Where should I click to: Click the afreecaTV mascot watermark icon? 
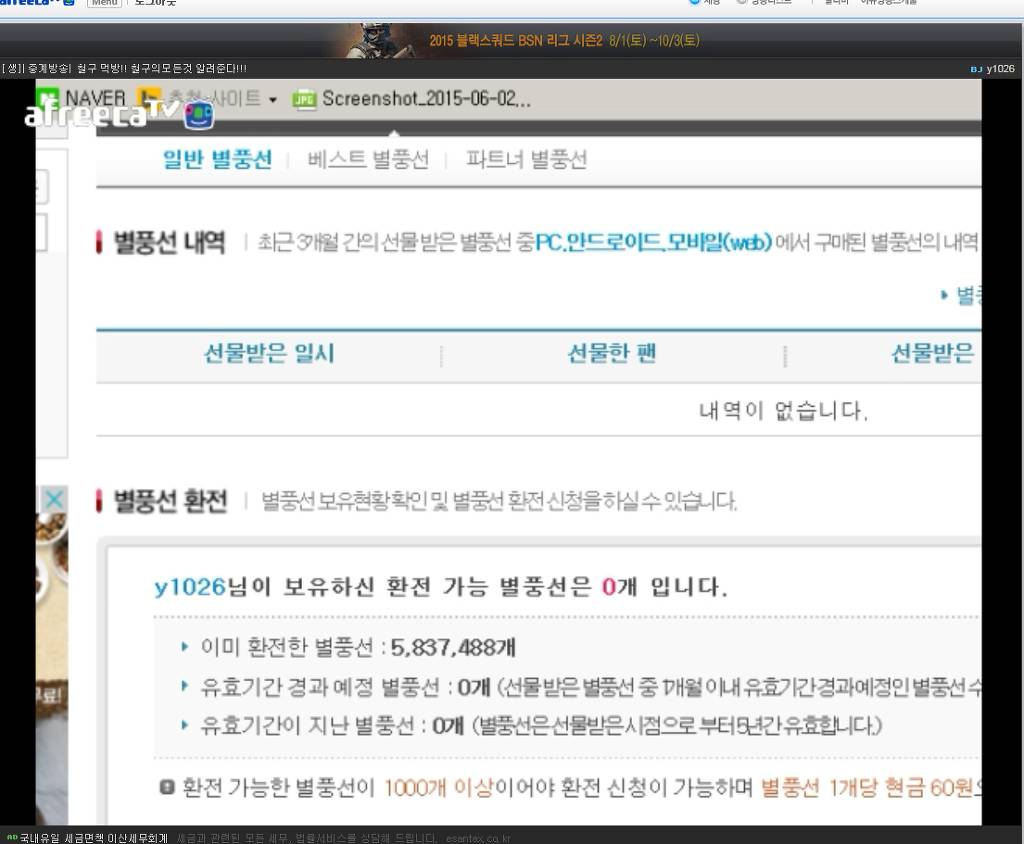[198, 115]
